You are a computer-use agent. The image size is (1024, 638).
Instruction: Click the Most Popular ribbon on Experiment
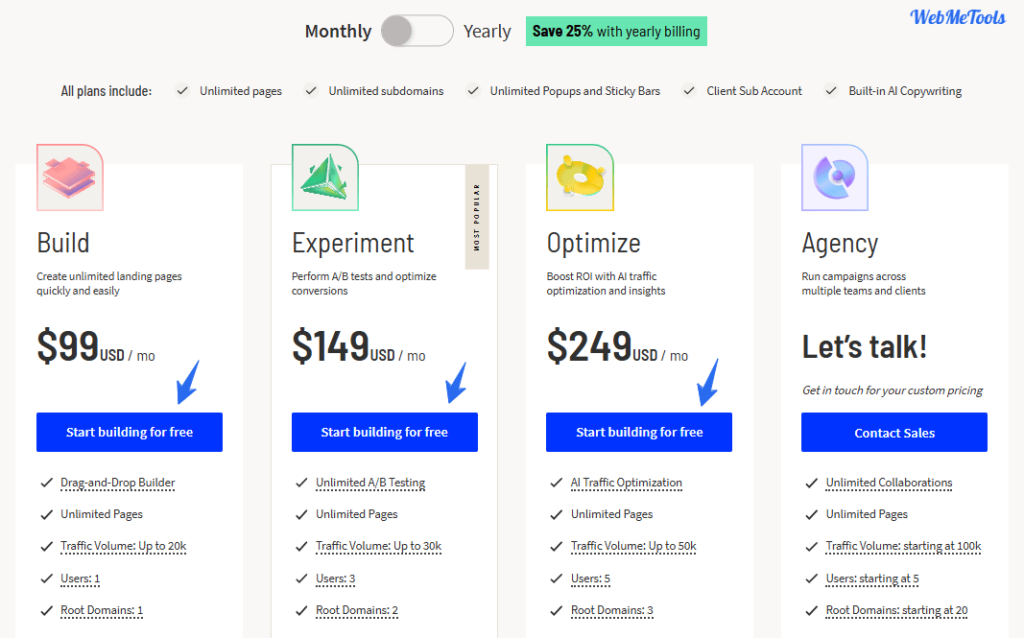click(477, 217)
